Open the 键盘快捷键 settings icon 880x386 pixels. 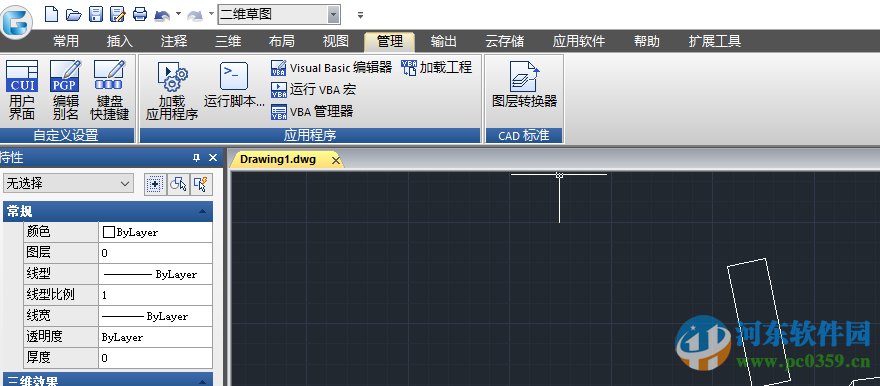pyautogui.click(x=109, y=90)
